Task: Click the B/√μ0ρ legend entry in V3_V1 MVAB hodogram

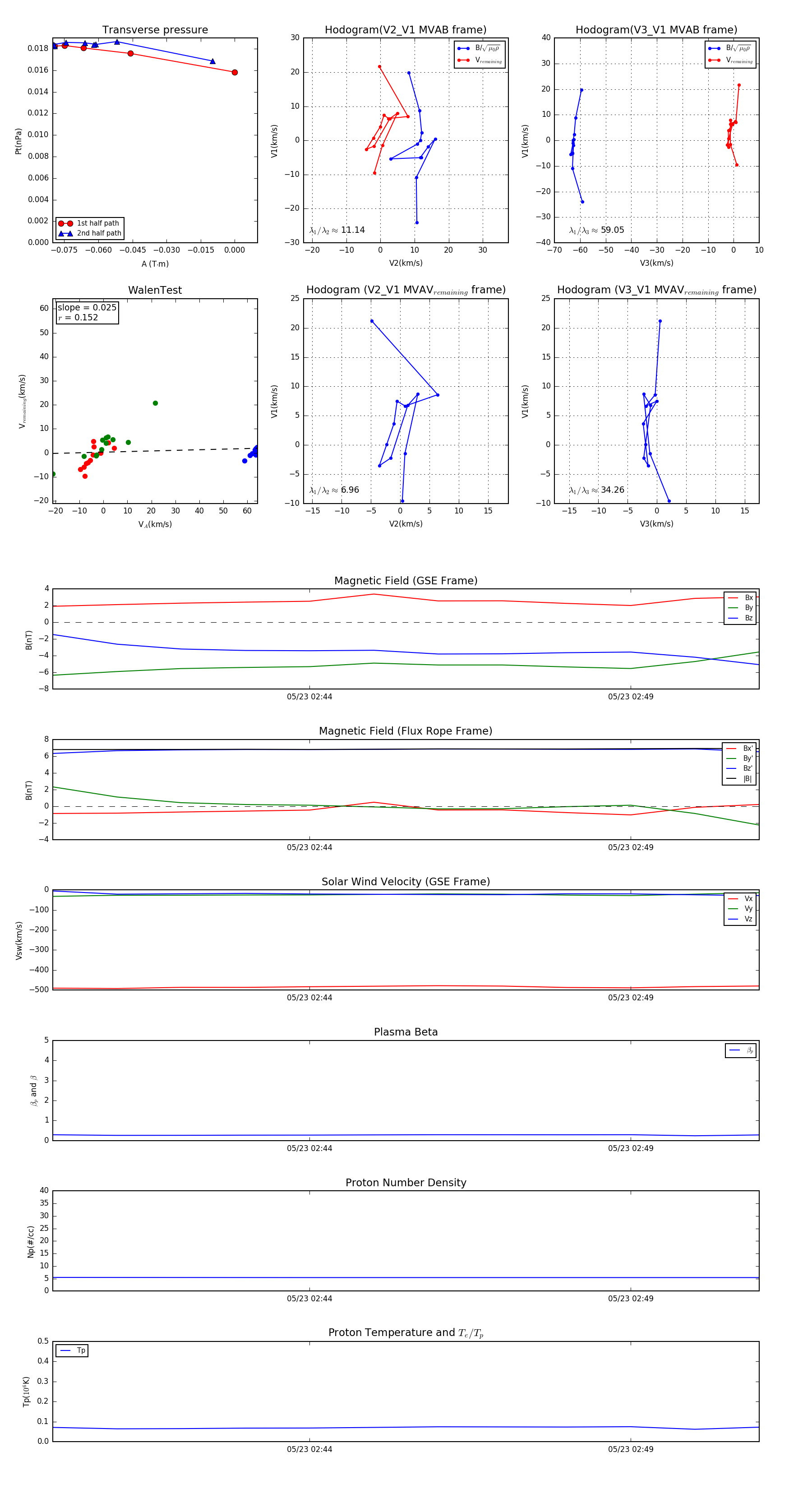Action: click(x=730, y=48)
